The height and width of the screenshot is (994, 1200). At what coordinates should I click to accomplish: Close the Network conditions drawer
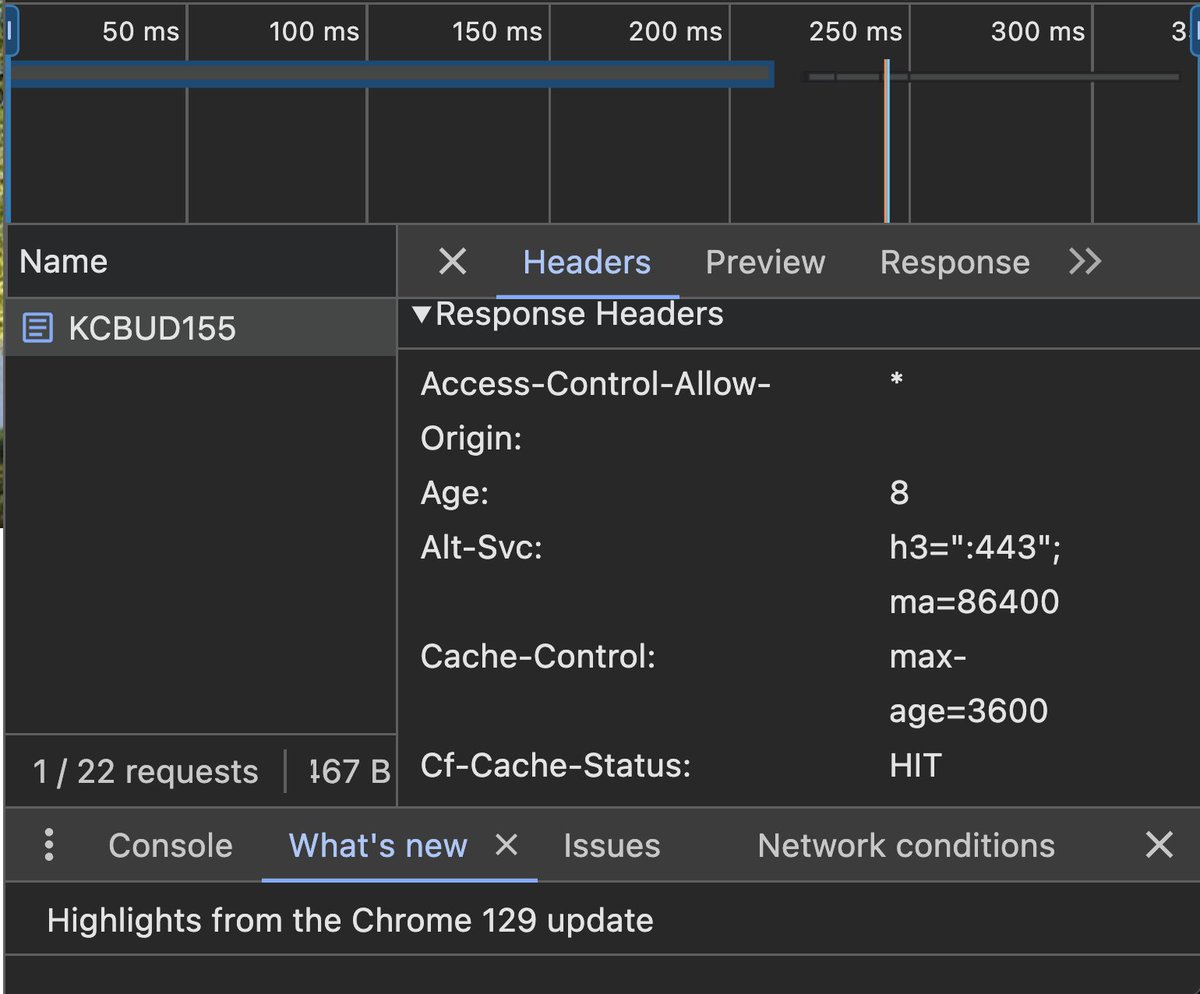pyautogui.click(x=1158, y=845)
